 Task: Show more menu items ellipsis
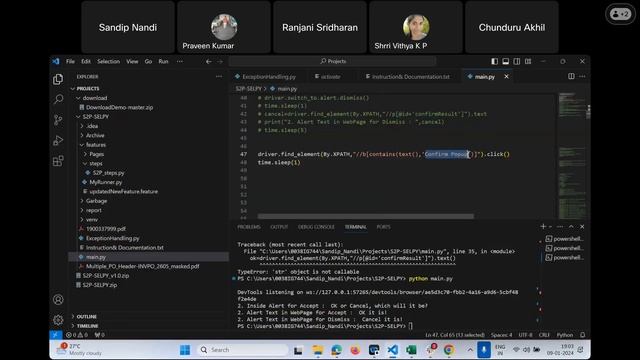pyautogui.click(x=180, y=62)
